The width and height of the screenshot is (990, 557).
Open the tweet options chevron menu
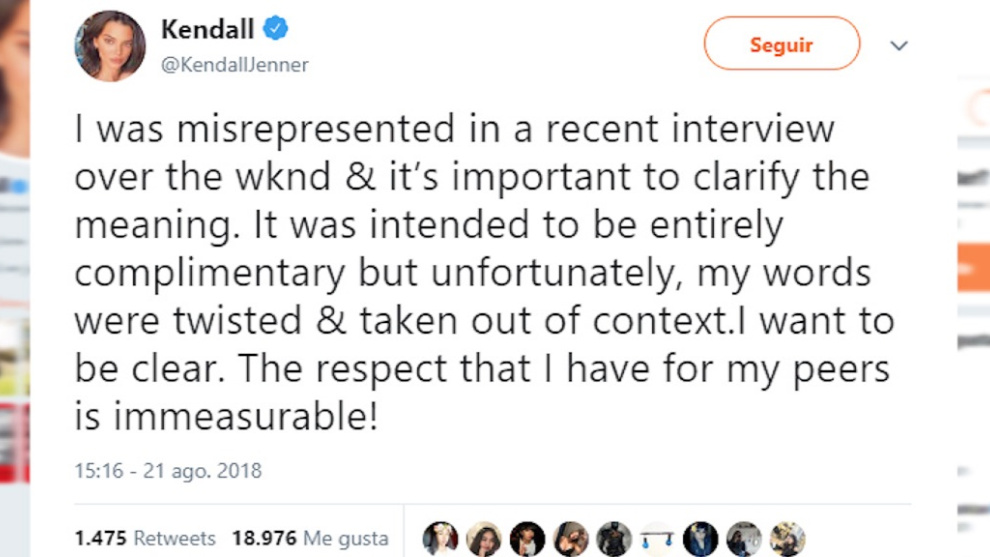[899, 46]
